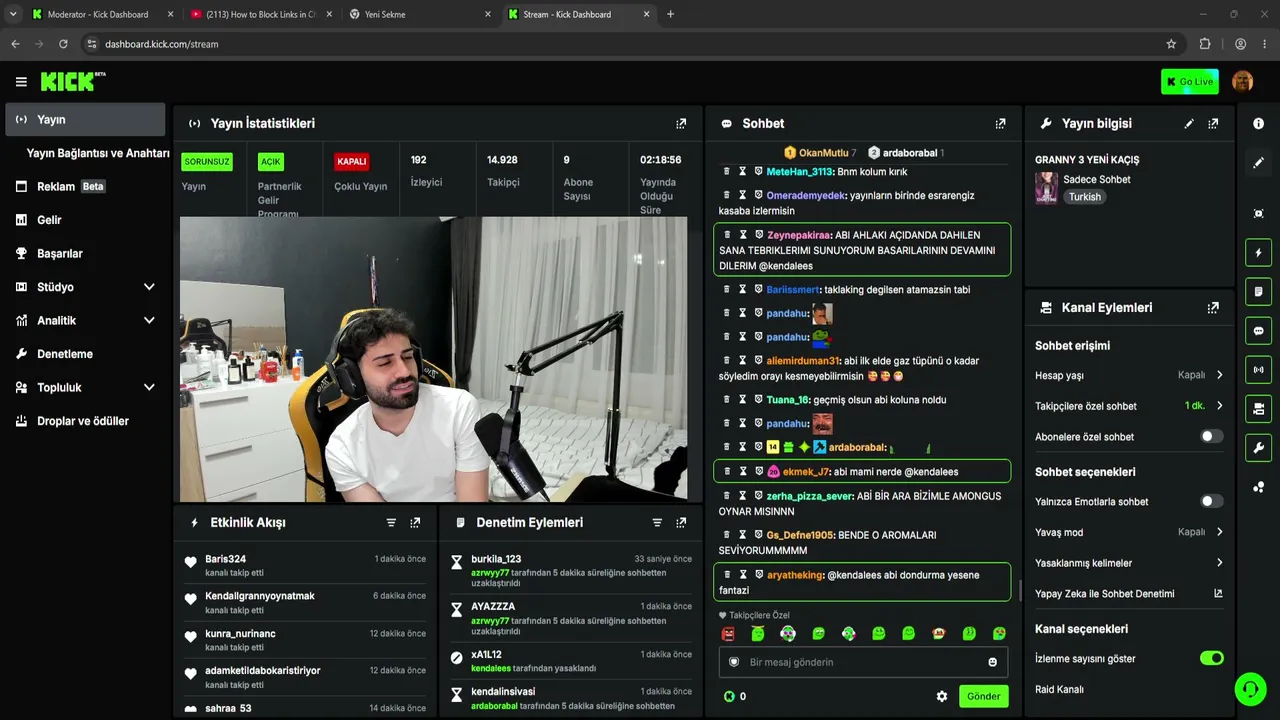This screenshot has width=1280, height=720.
Task: Click the browser address bar
Action: [622, 44]
